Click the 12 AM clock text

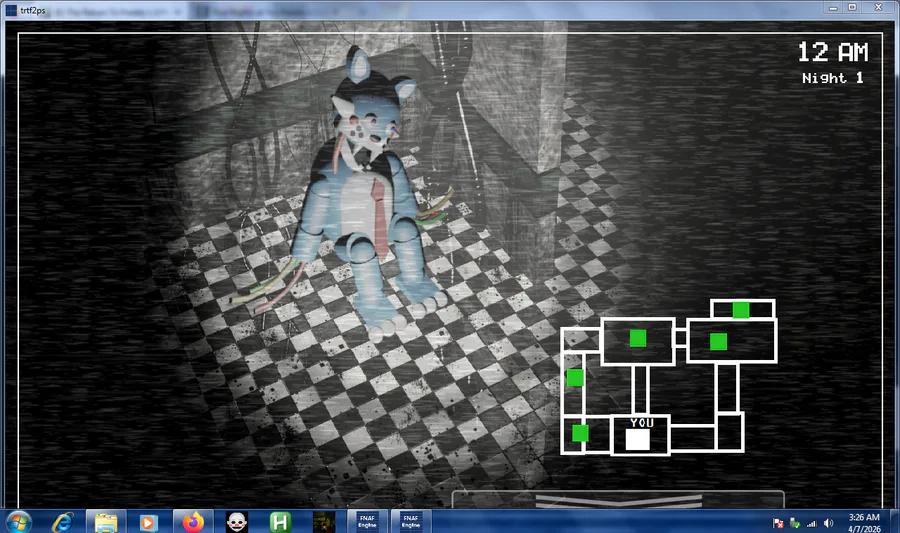click(833, 52)
